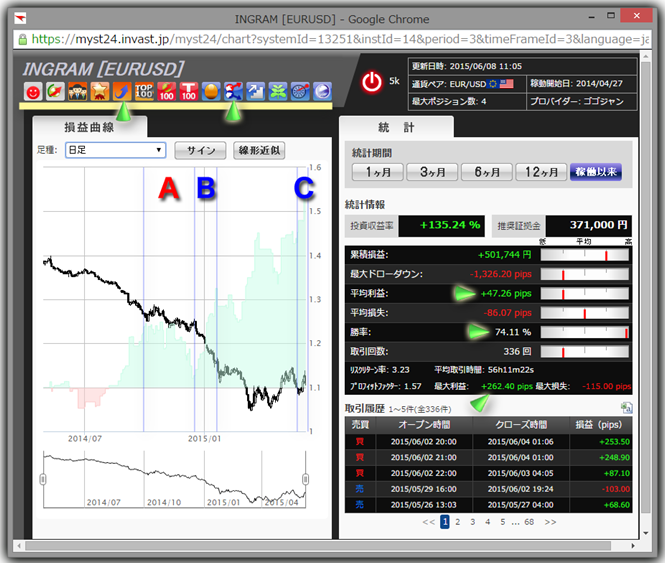Image resolution: width=665 pixels, height=563 pixels.
Task: Click the オープン時間 column header
Action: pos(424,425)
